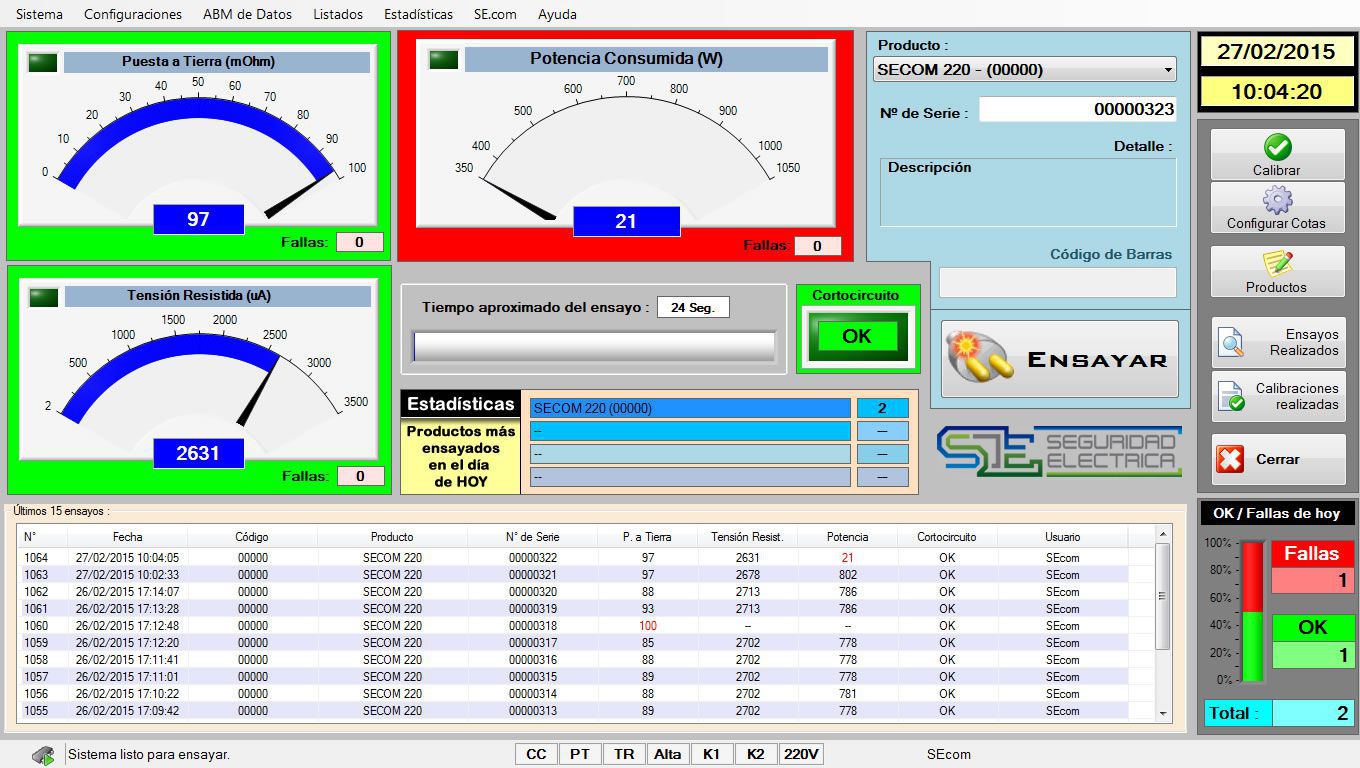
Task: Toggle the Potencia Consumida green indicator
Action: (443, 60)
